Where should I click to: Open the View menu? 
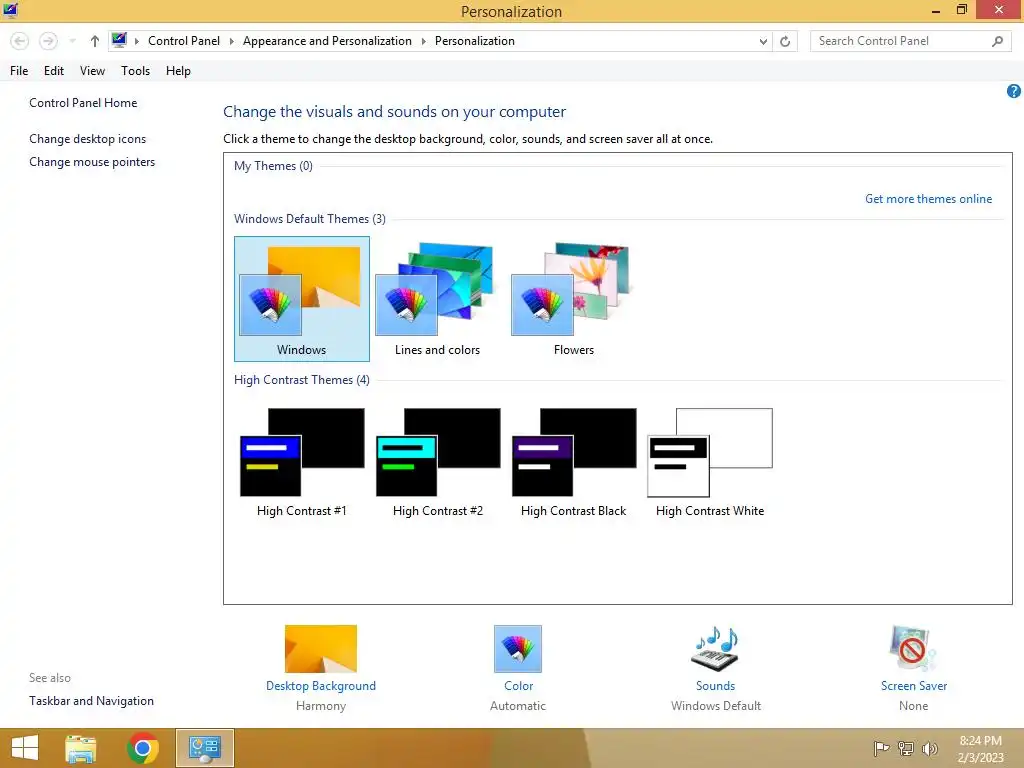92,71
